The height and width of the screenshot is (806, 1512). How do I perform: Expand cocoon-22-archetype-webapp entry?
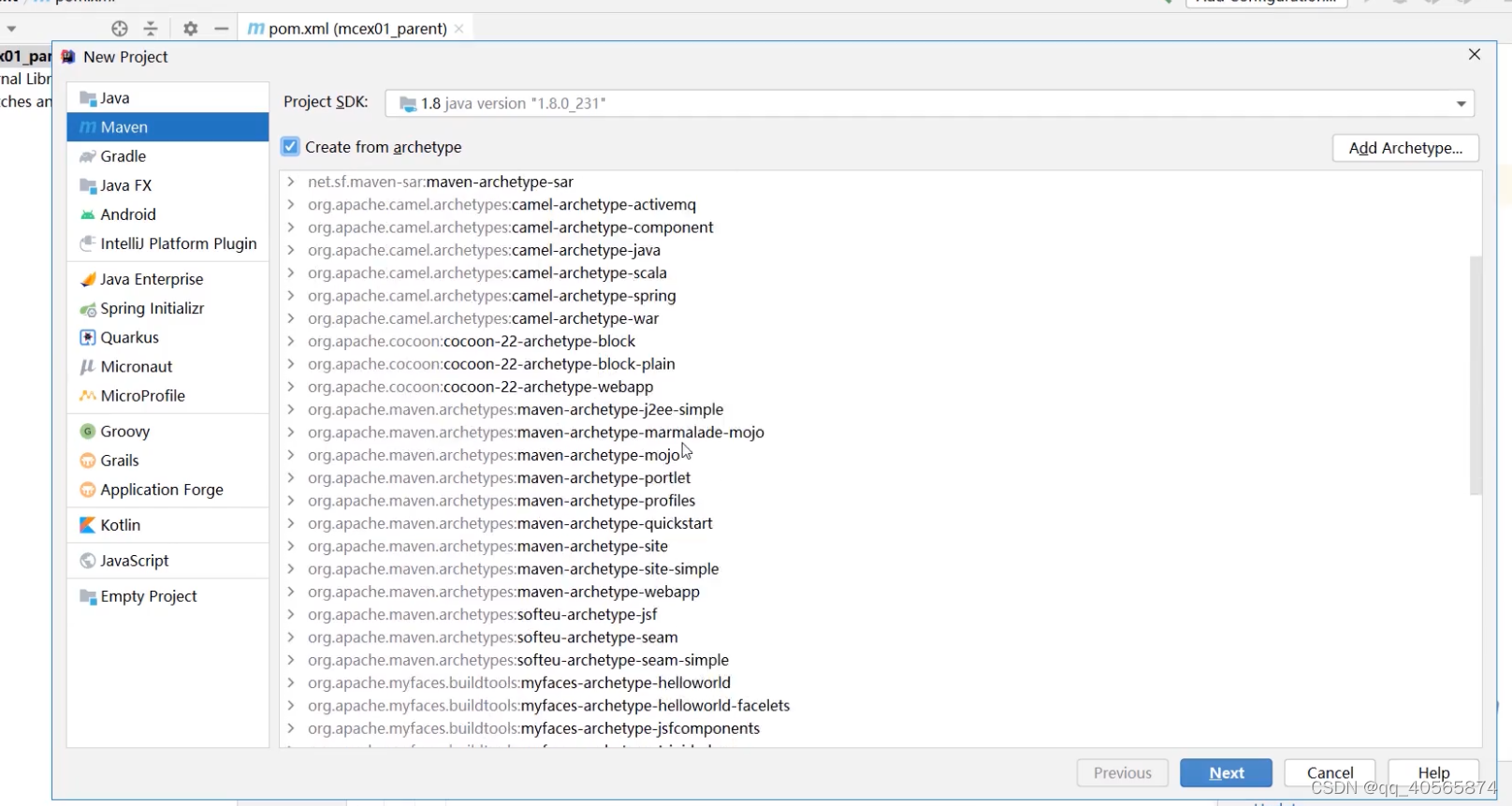point(291,387)
